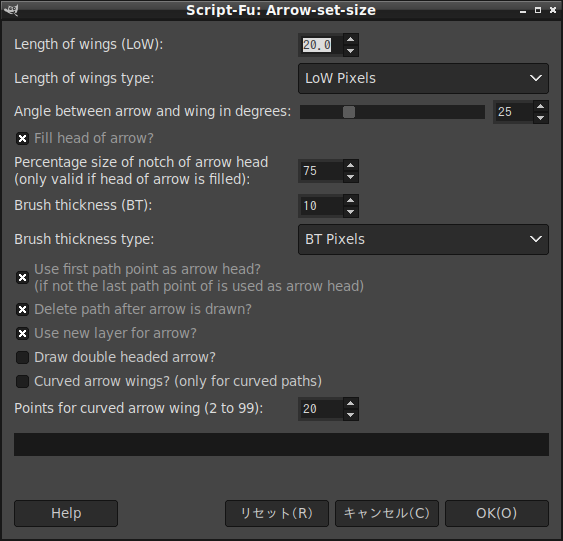Increase curved wing points with up arrow
The height and width of the screenshot is (541, 563).
350,403
